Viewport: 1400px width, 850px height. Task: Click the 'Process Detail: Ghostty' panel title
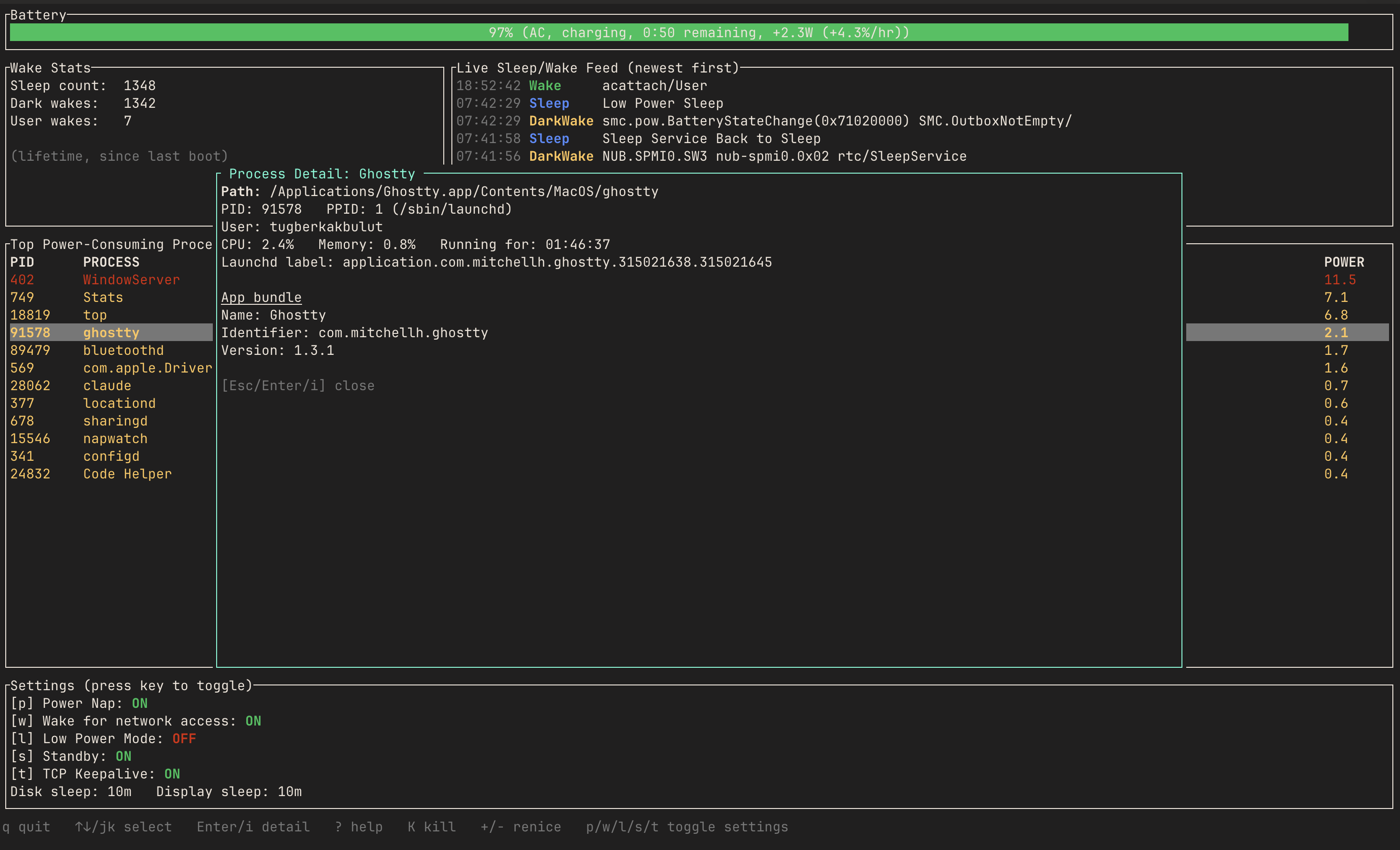[x=322, y=174]
